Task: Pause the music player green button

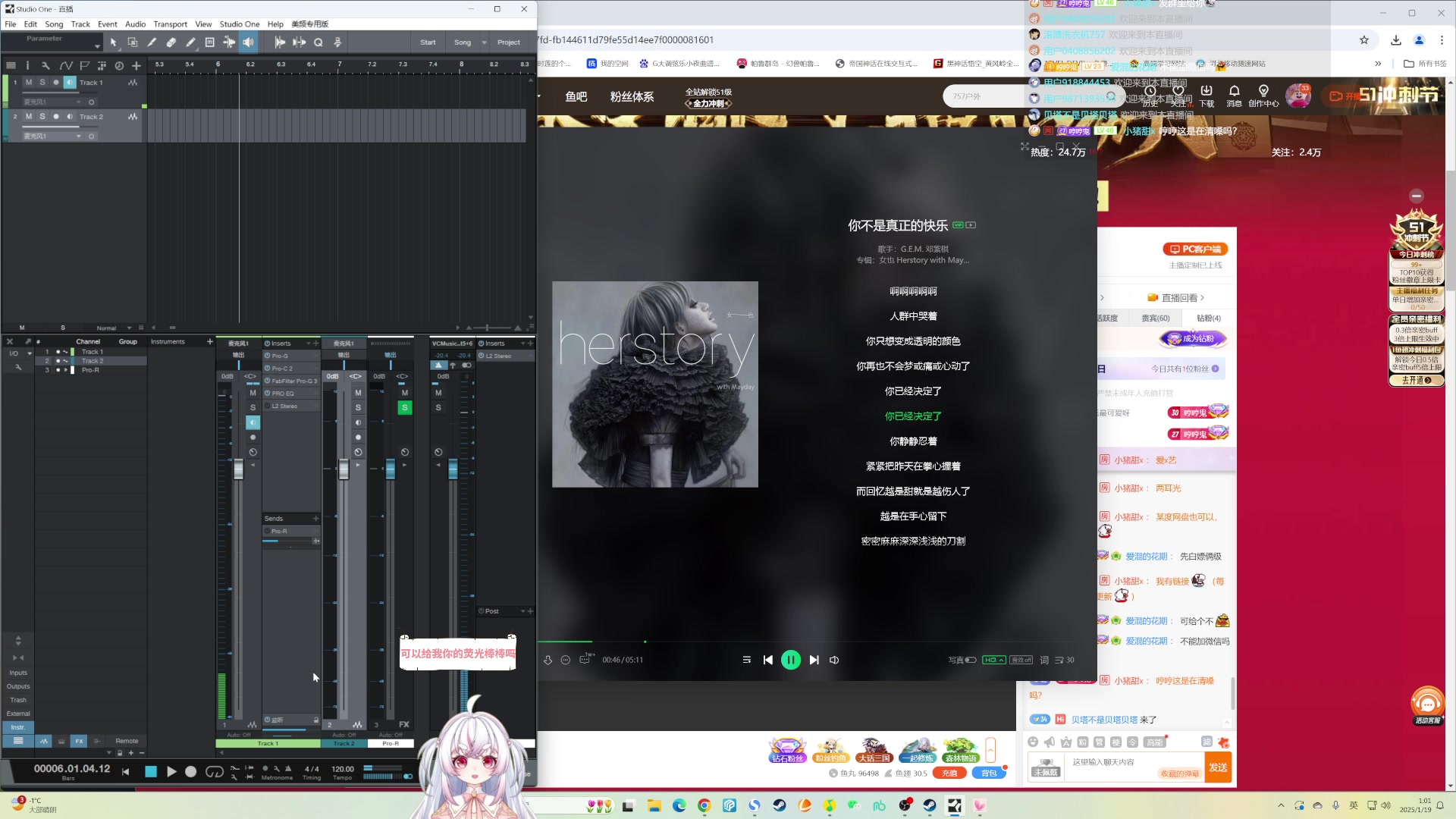Action: 790,661
